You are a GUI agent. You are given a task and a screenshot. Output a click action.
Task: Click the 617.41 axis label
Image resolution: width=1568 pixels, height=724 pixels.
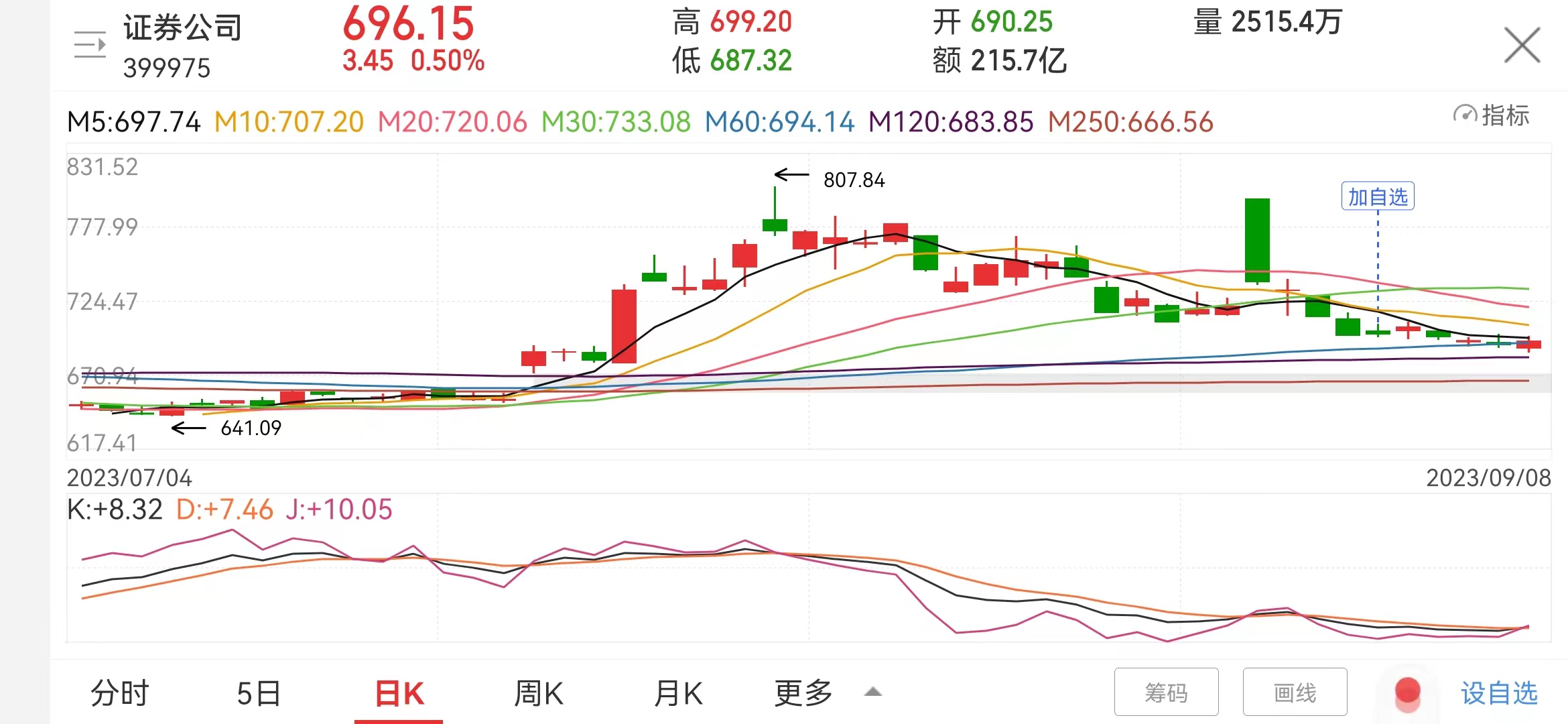[x=102, y=443]
